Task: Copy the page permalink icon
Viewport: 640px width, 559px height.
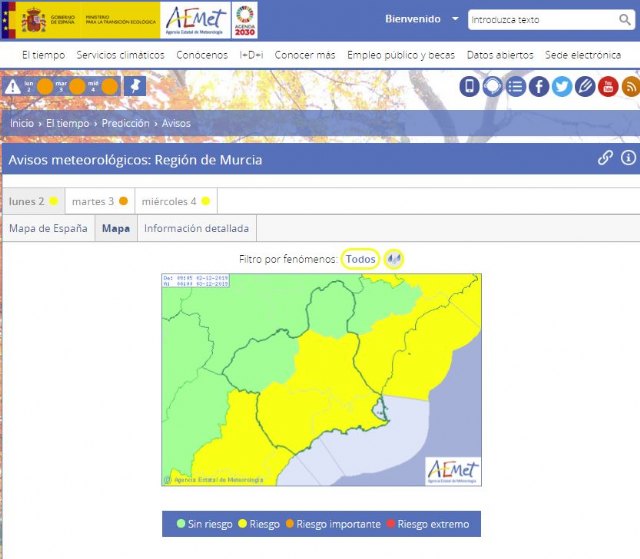Action: (x=605, y=158)
